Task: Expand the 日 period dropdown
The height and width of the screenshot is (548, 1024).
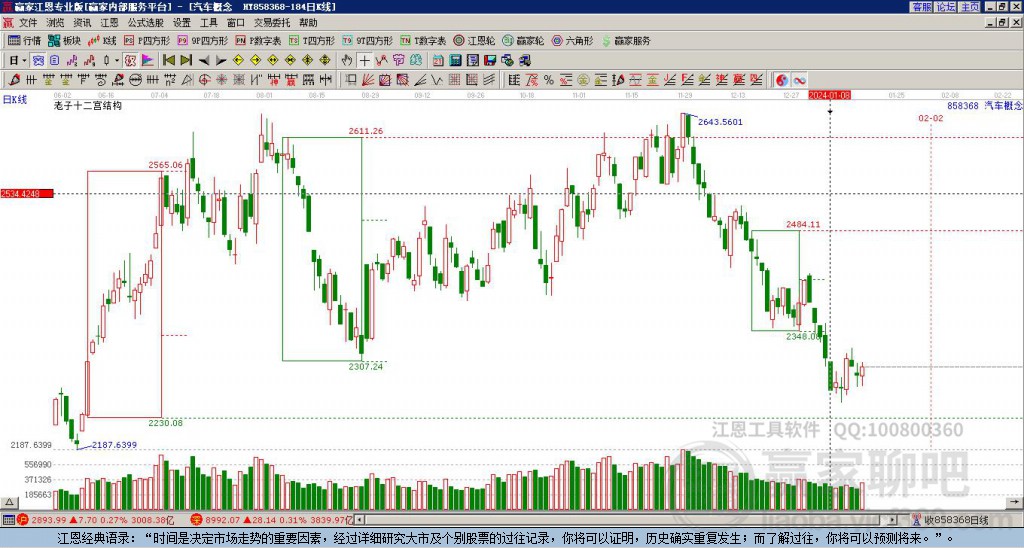Action: 24,61
